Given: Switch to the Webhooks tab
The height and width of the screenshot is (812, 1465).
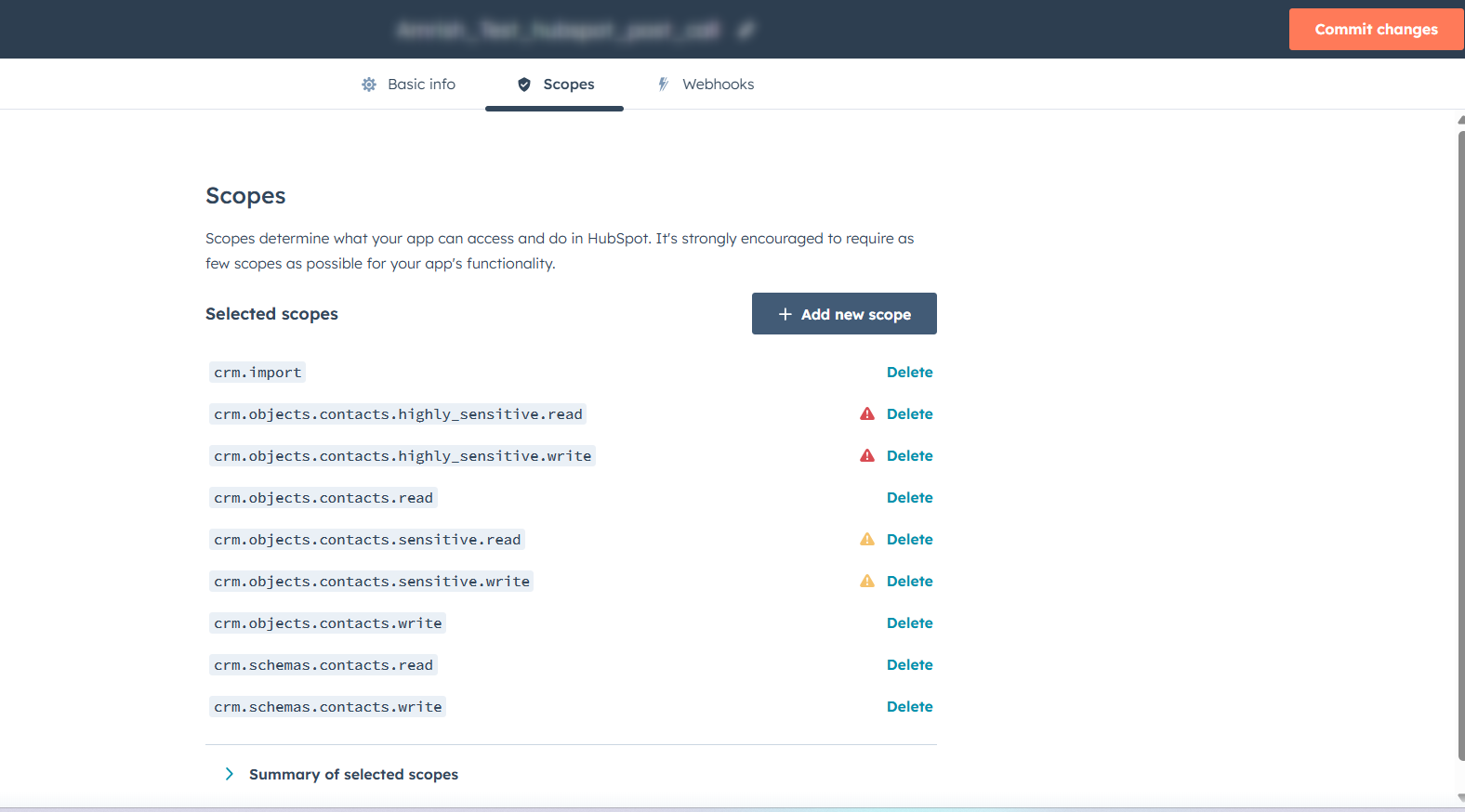Looking at the screenshot, I should 718,85.
